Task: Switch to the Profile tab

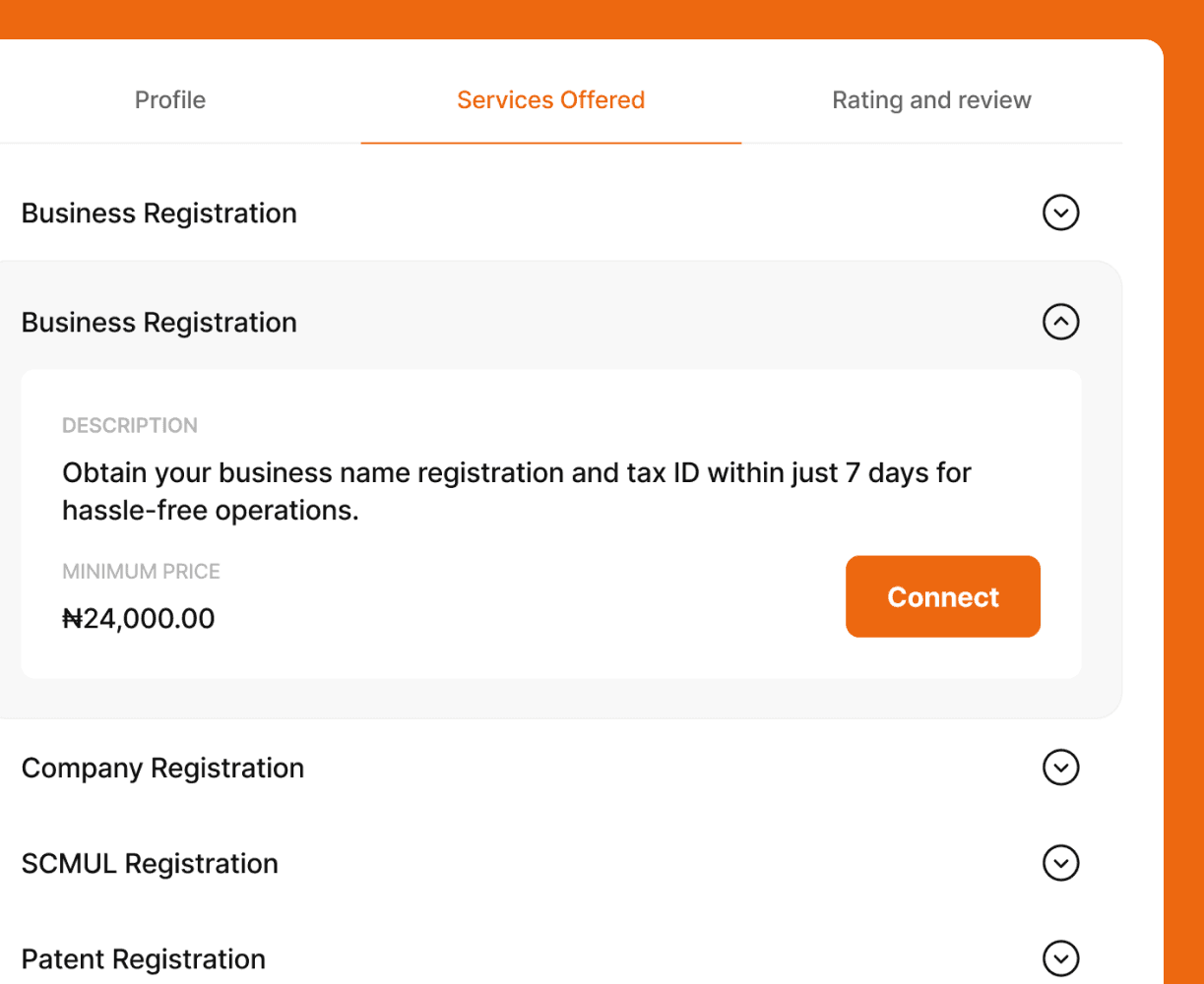Action: pyautogui.click(x=169, y=99)
